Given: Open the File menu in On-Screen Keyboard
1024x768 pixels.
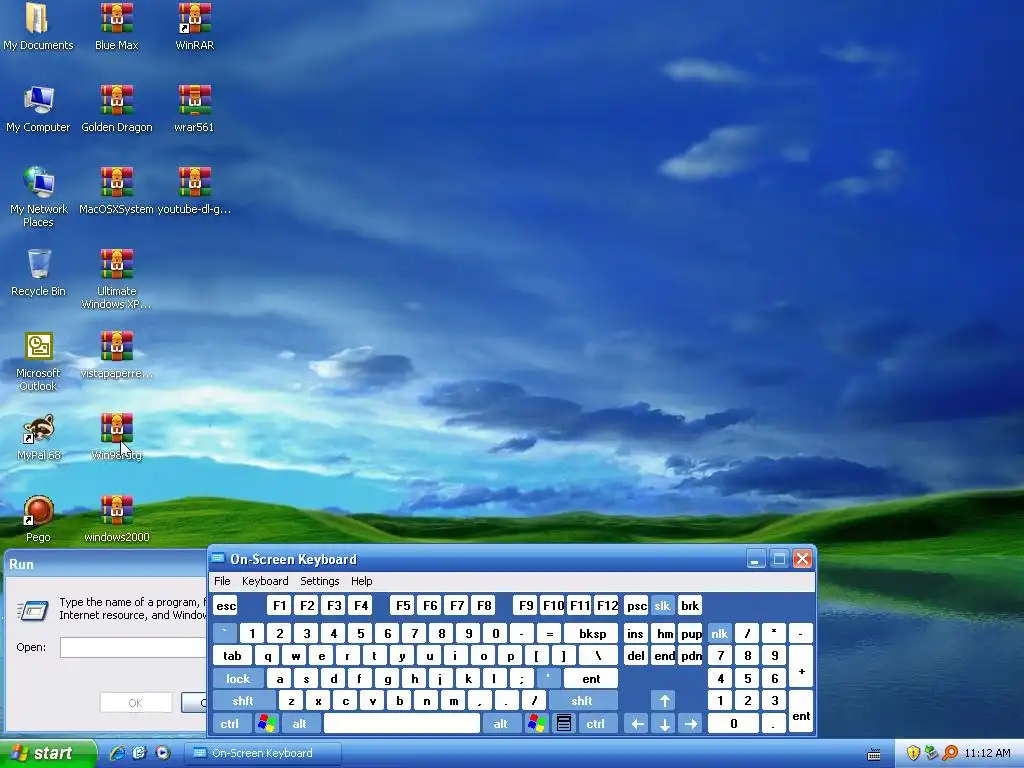Looking at the screenshot, I should coord(222,581).
